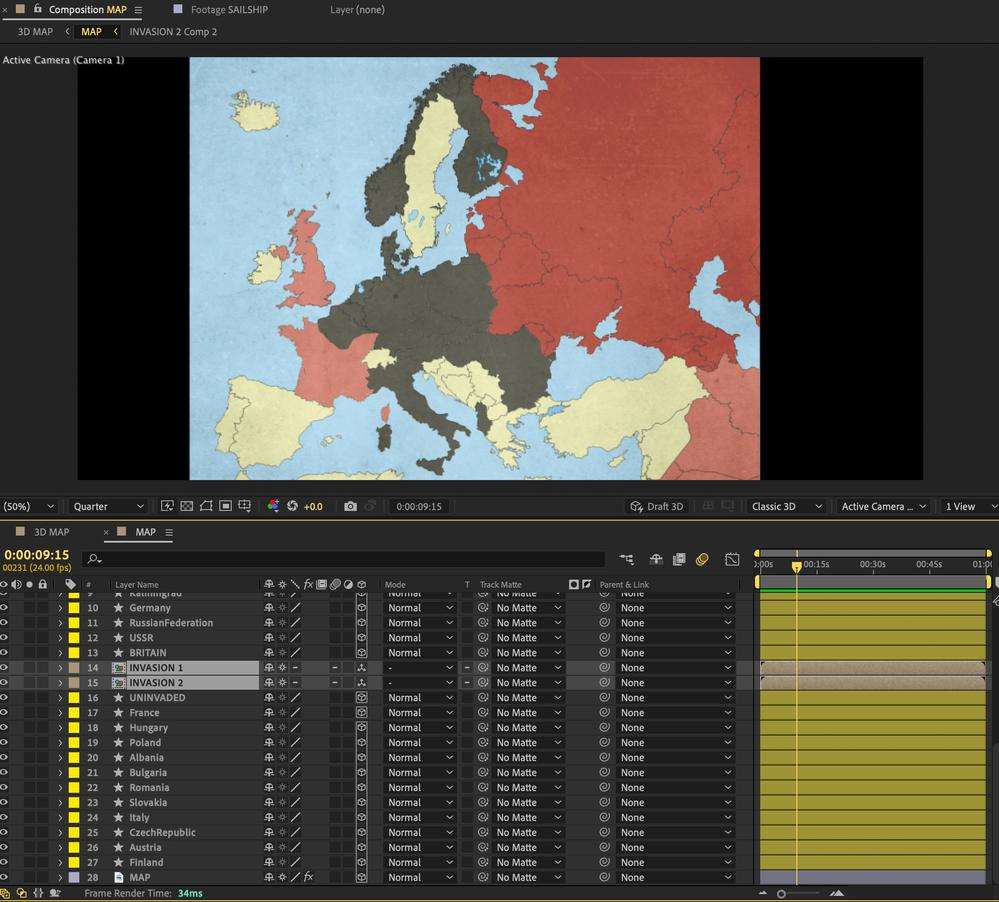The image size is (999, 902).
Task: Expand the INVASION 1 layer properties
Action: tap(60, 668)
